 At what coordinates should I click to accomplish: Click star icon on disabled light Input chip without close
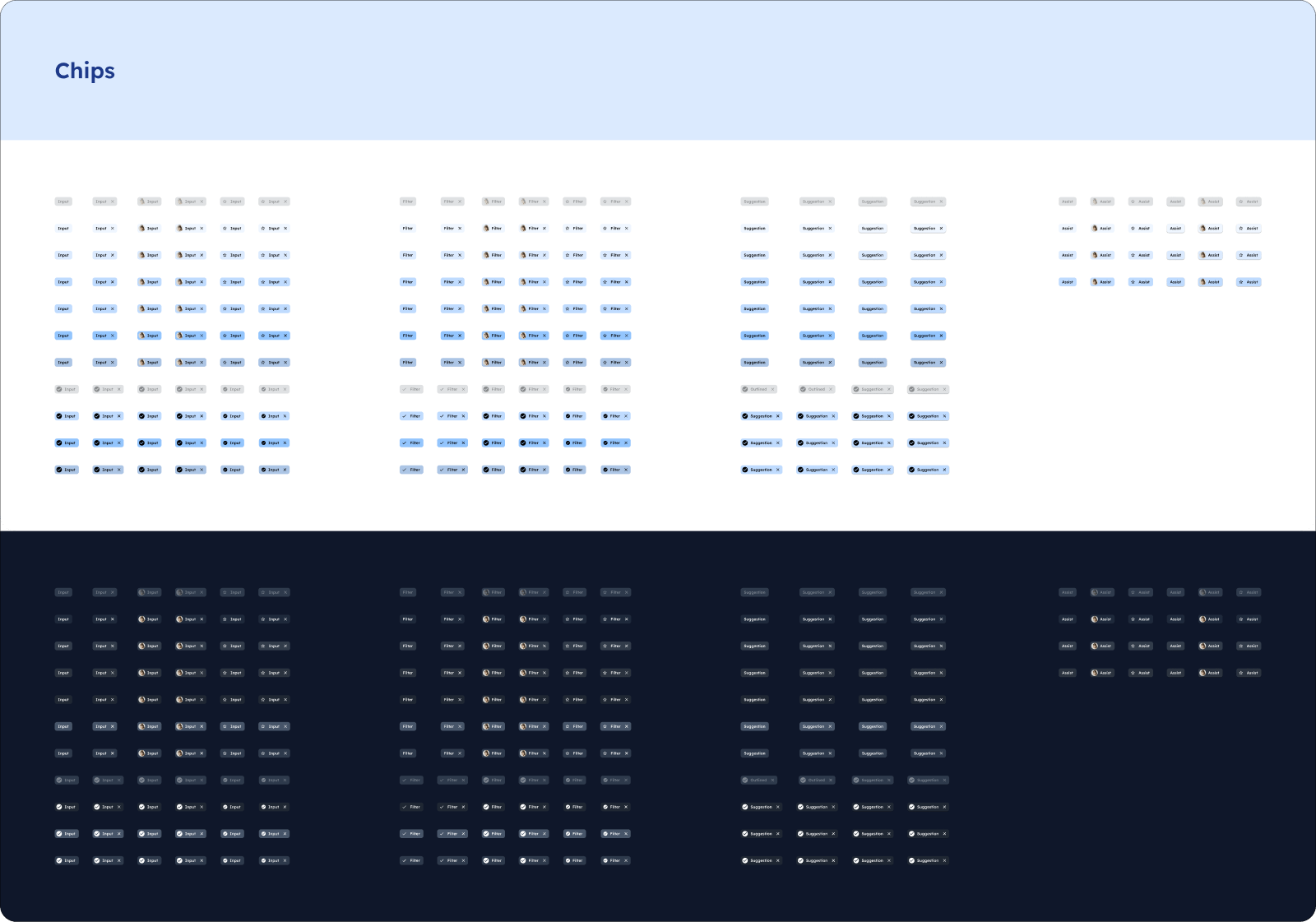click(225, 202)
